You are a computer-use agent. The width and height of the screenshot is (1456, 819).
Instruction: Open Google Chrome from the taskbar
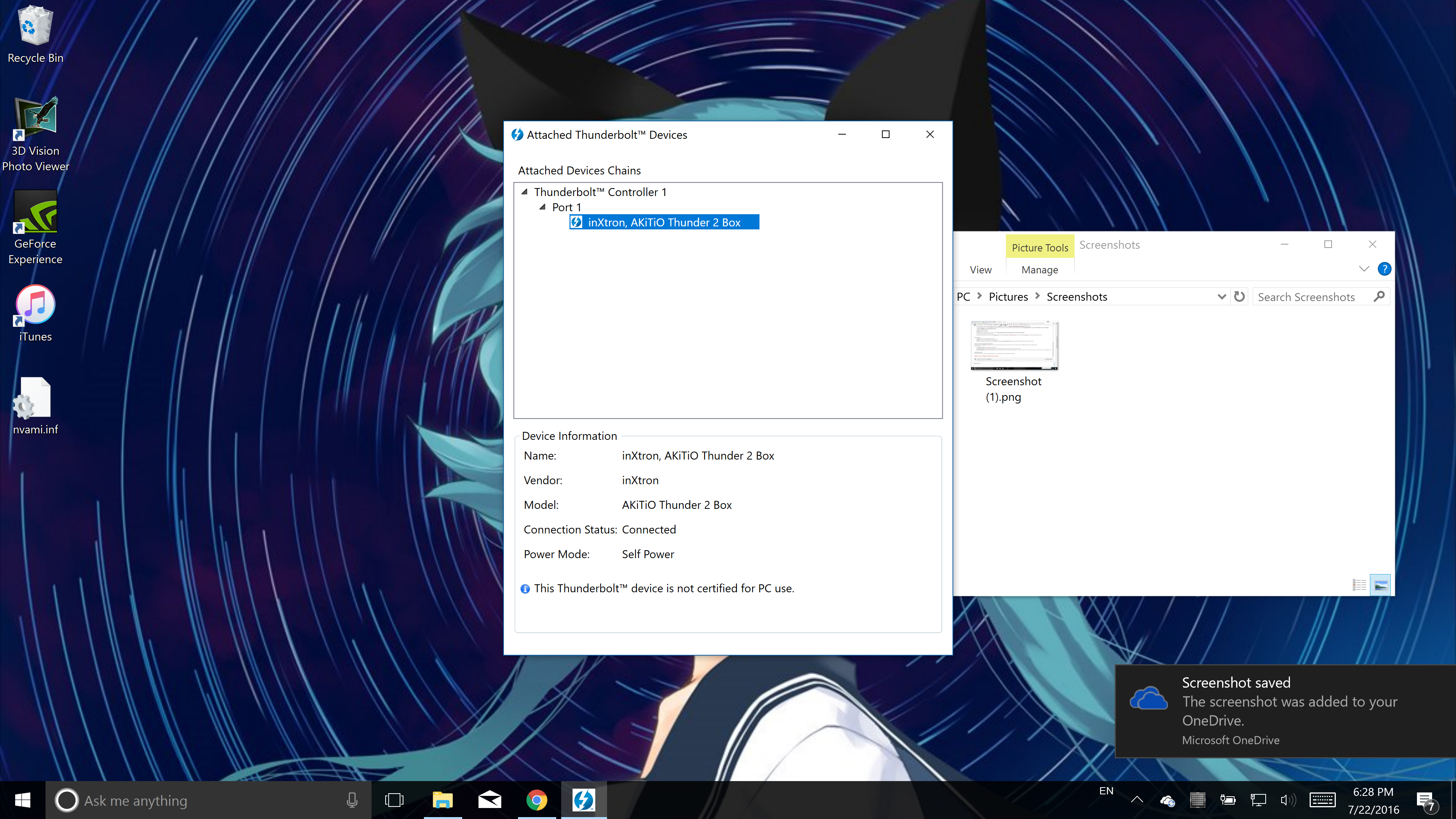tap(537, 800)
